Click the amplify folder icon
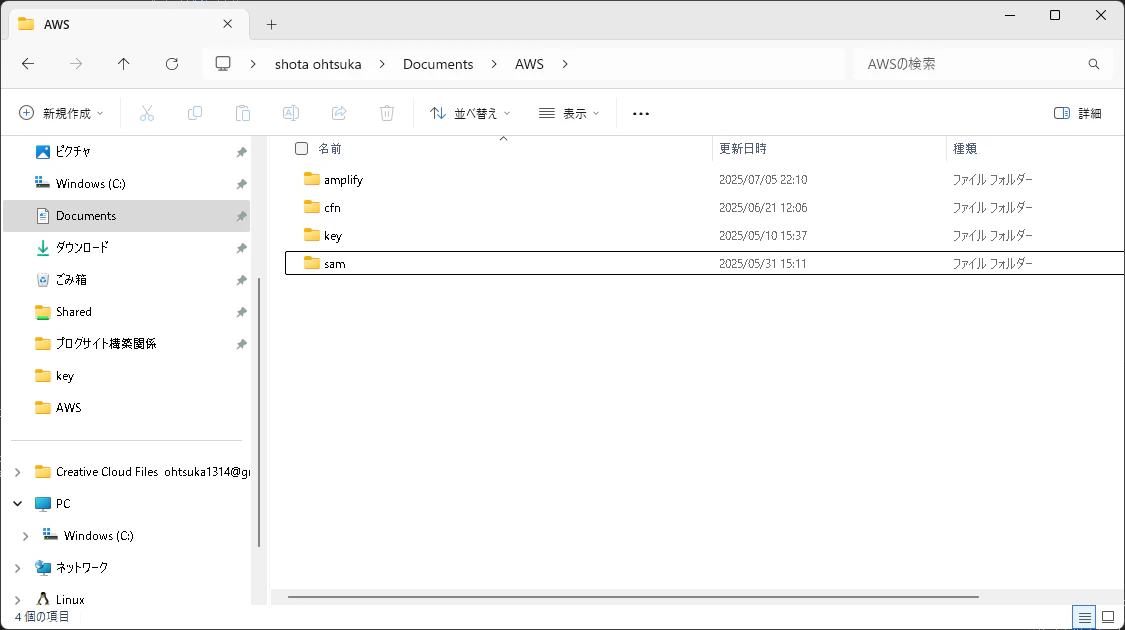The image size is (1125, 630). click(311, 179)
